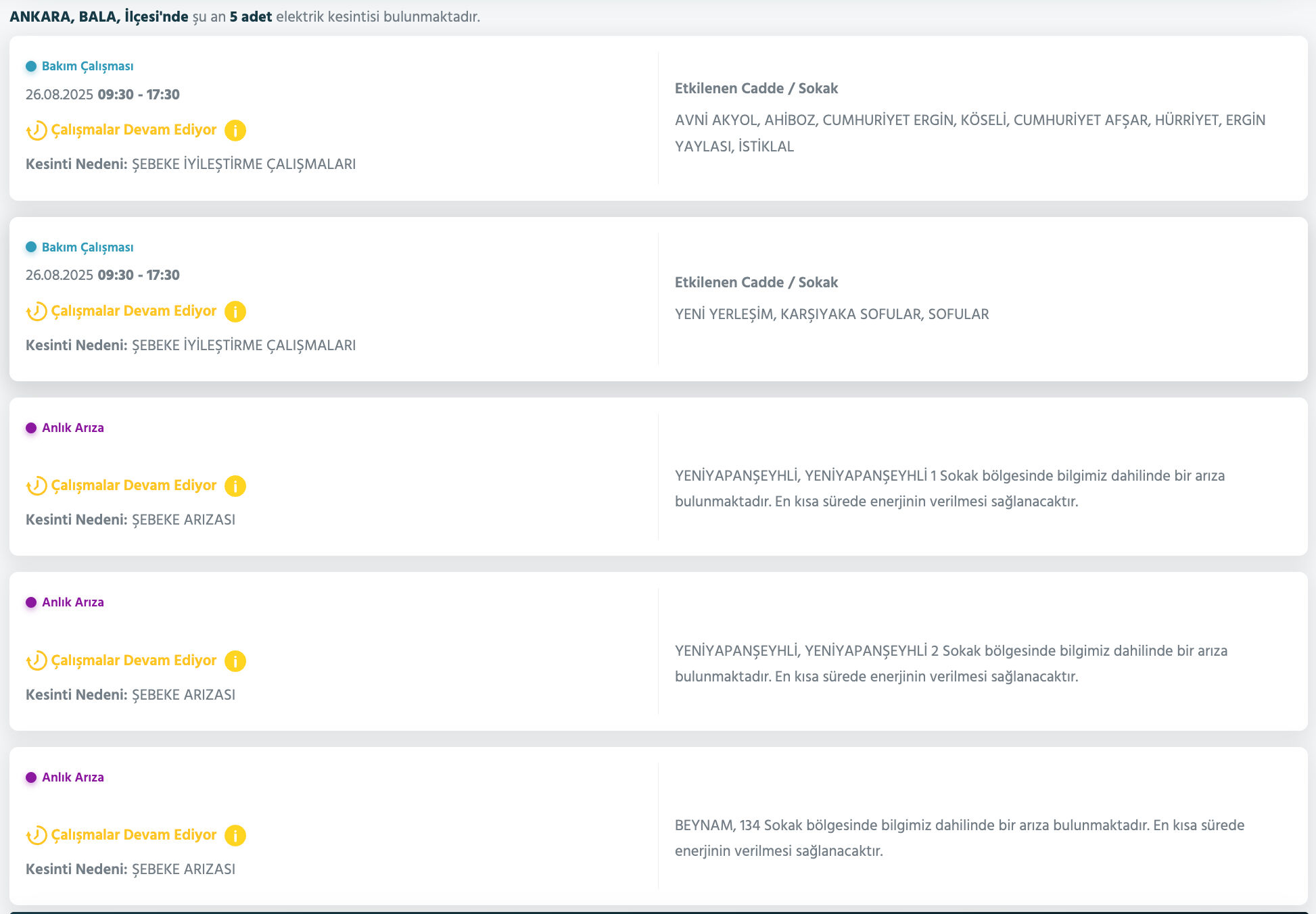
Task: Click clock icon in AVNİ AKYOL outage card
Action: [37, 130]
